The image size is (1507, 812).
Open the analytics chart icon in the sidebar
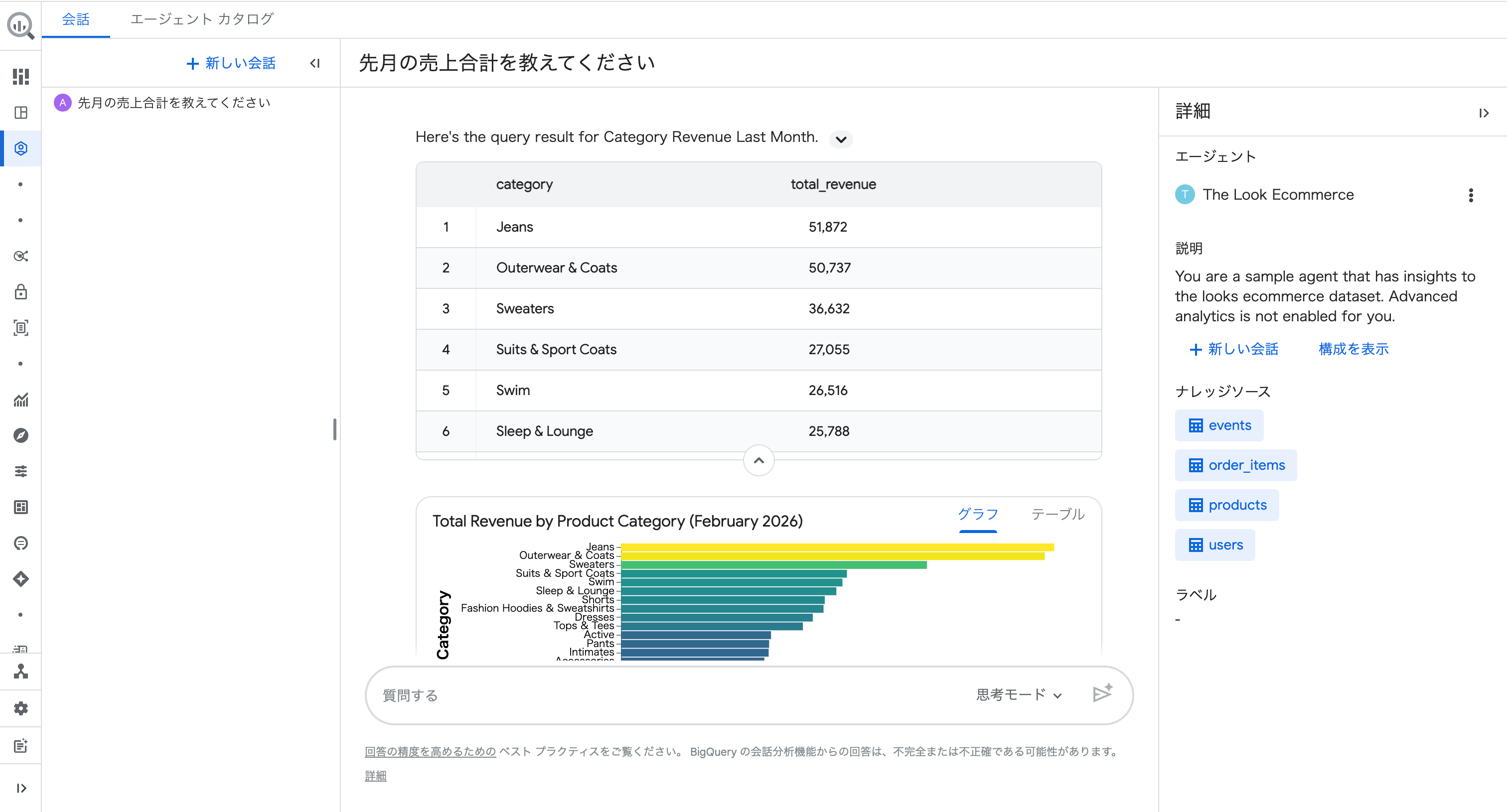tap(20, 400)
